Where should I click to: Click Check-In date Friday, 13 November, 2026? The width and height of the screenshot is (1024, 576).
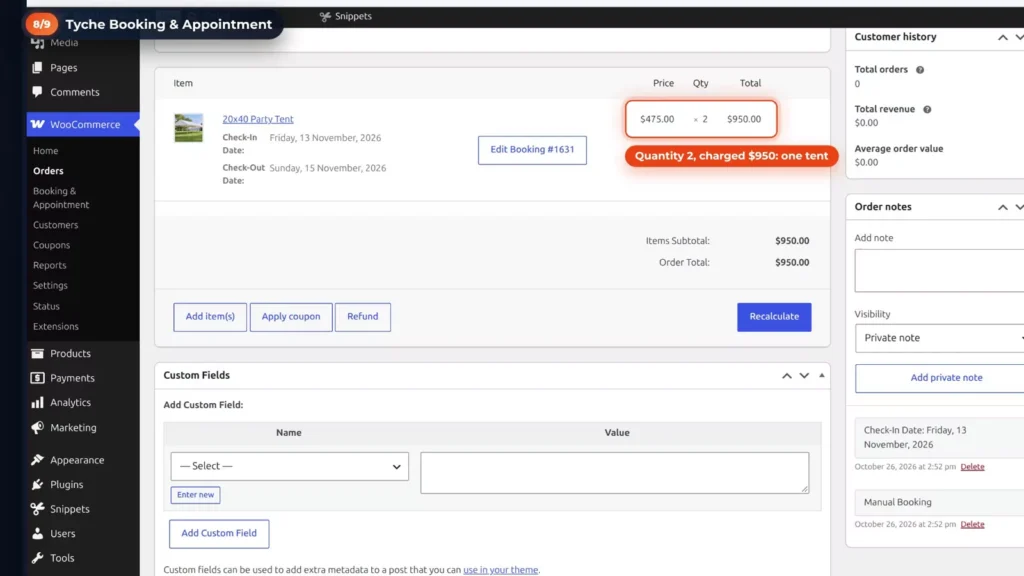tap(325, 138)
